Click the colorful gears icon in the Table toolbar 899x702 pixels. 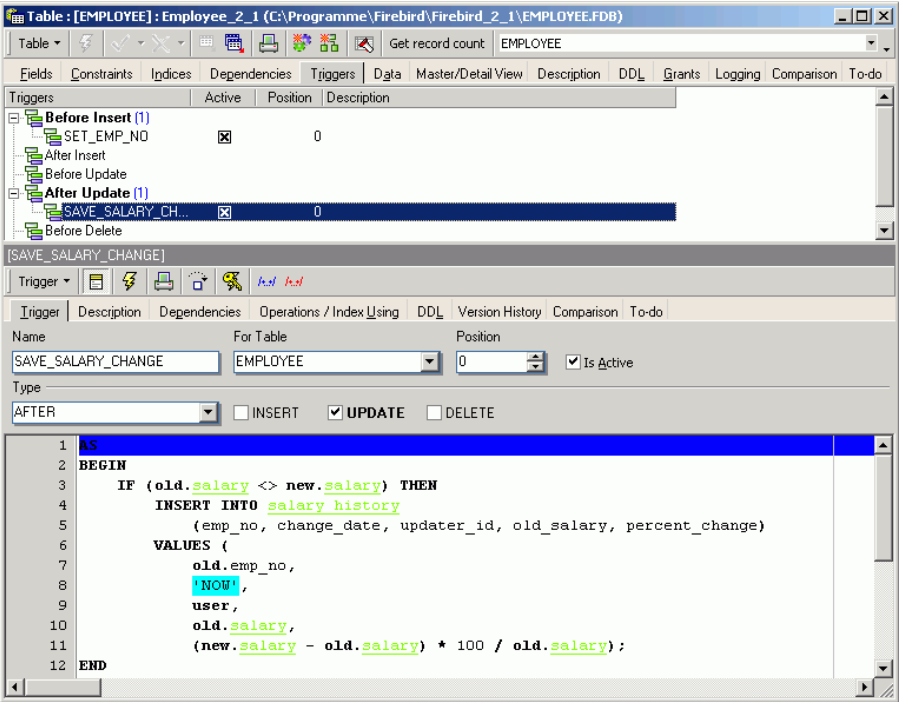(301, 43)
